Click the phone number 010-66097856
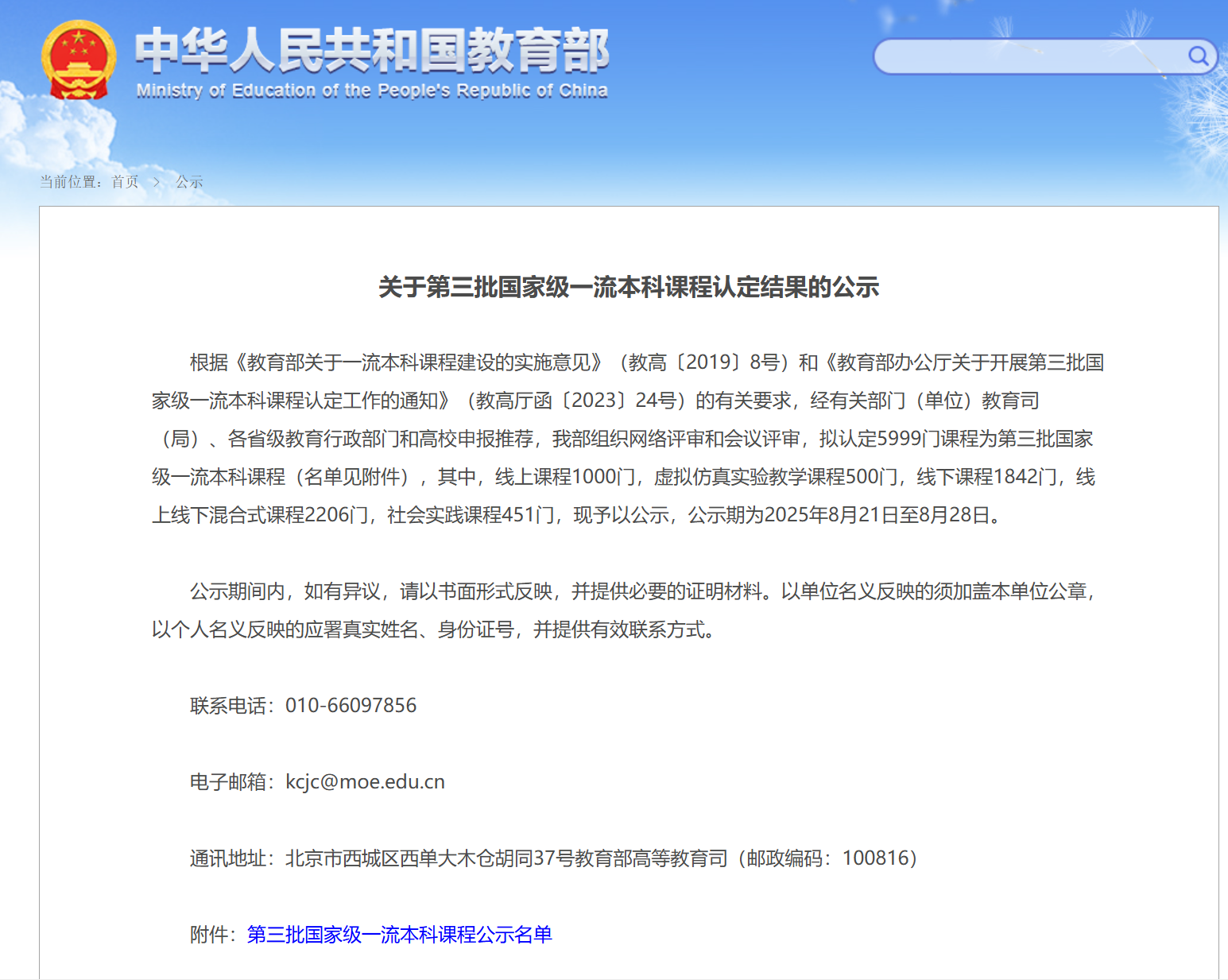Viewport: 1228px width, 980px height. (351, 705)
